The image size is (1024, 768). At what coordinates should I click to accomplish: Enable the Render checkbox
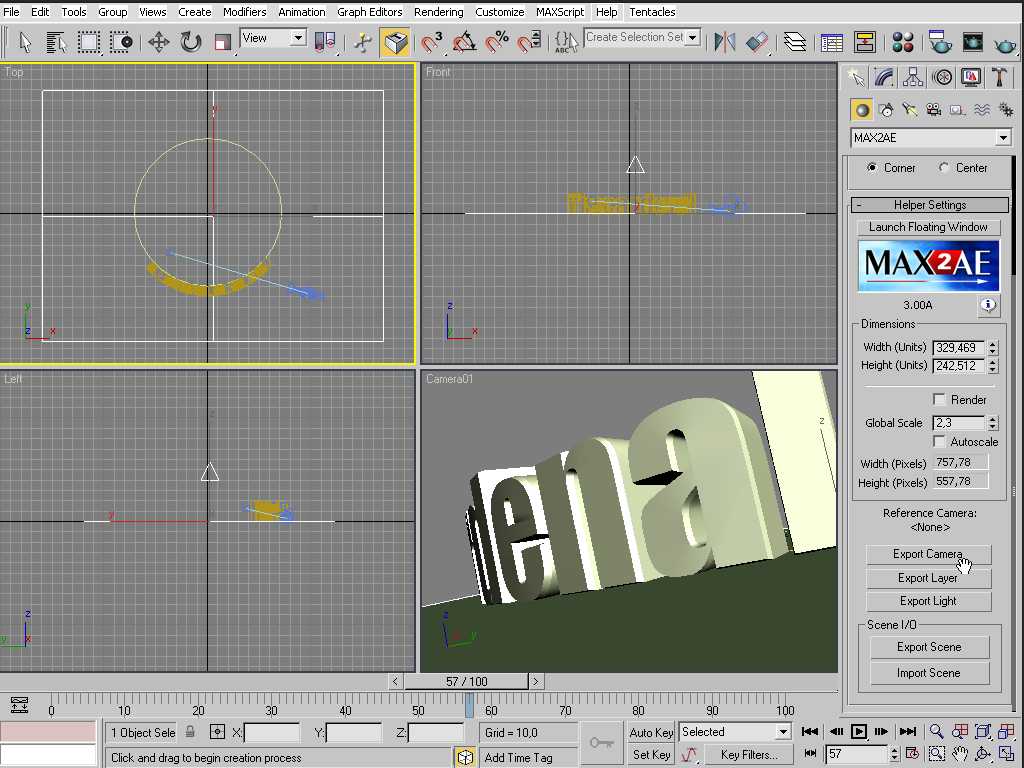[x=939, y=399]
